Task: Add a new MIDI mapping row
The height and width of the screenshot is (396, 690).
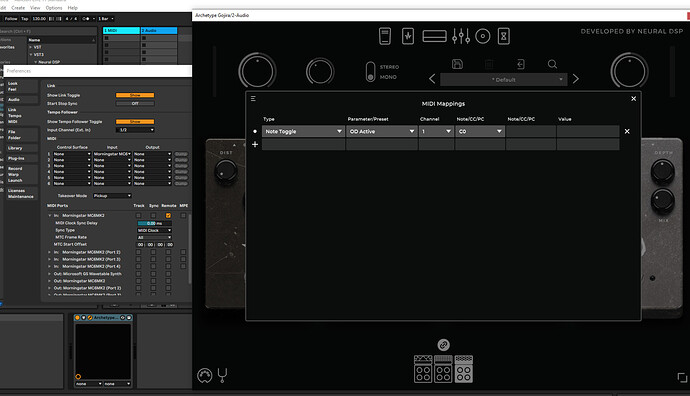Action: (255, 144)
